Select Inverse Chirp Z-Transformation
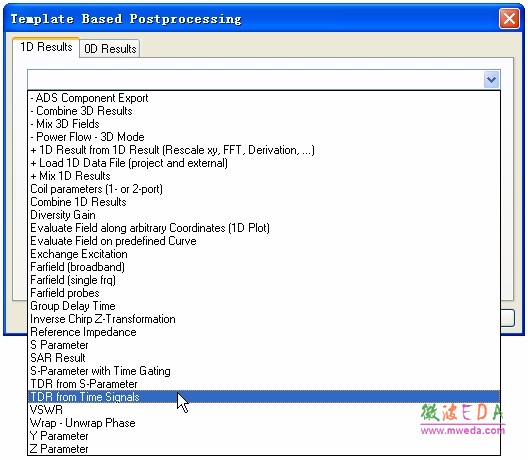Image resolution: width=528 pixels, height=460 pixels. (264, 319)
